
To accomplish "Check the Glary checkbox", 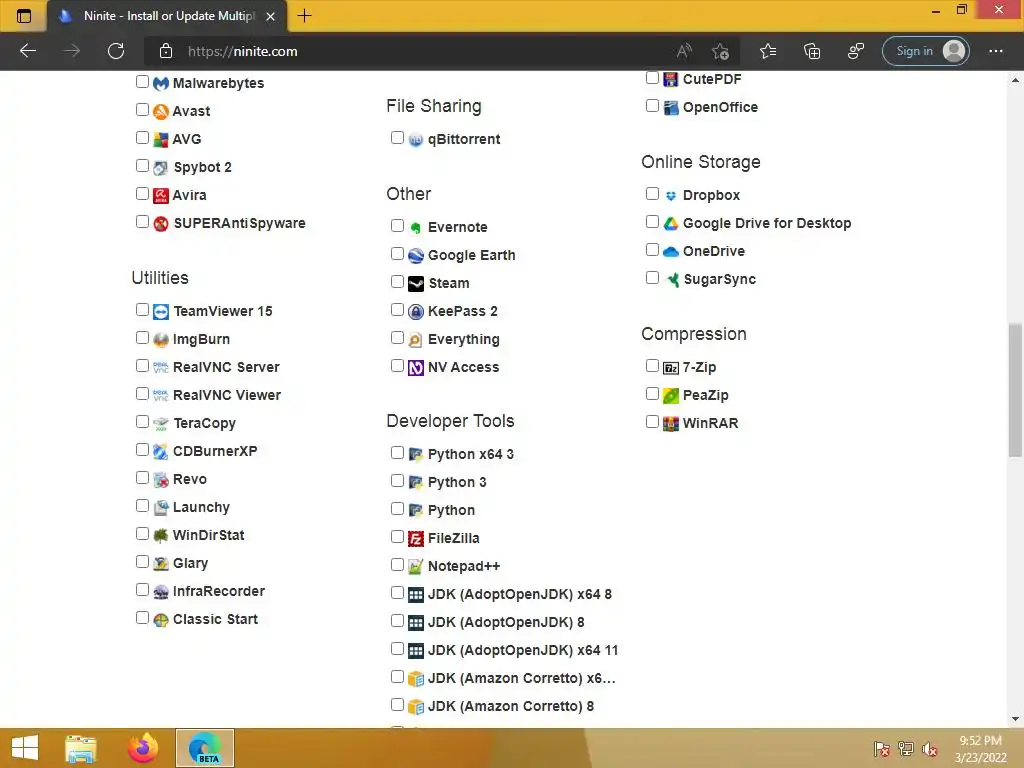I will point(142,562).
